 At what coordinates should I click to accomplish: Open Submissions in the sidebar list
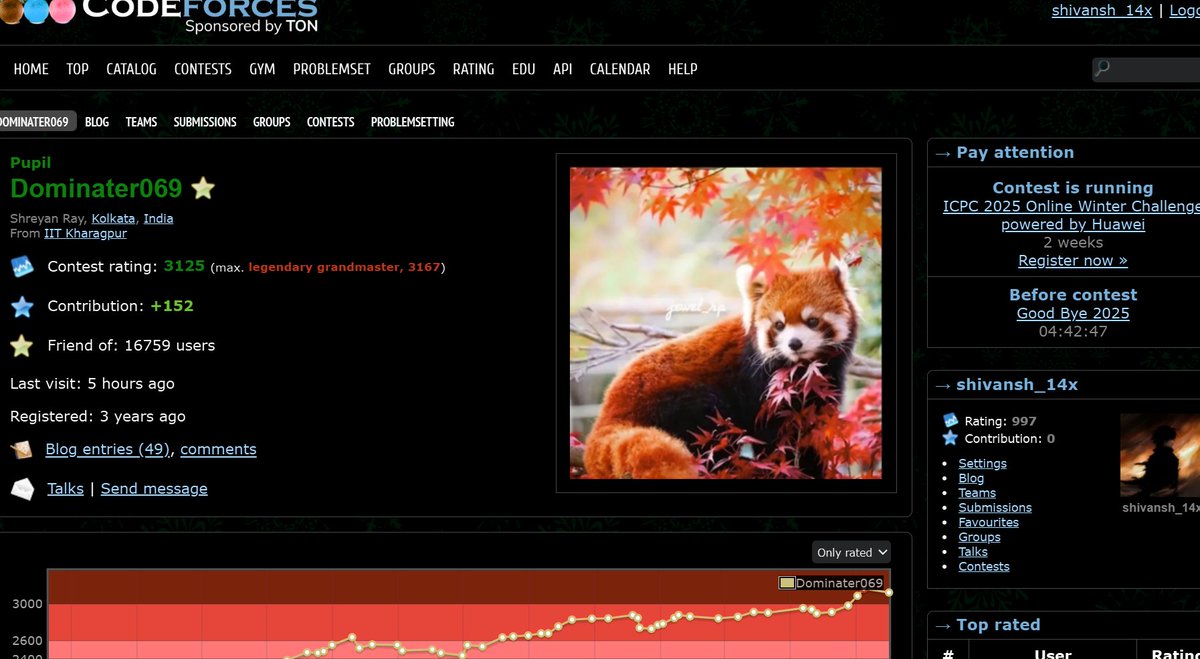point(995,507)
